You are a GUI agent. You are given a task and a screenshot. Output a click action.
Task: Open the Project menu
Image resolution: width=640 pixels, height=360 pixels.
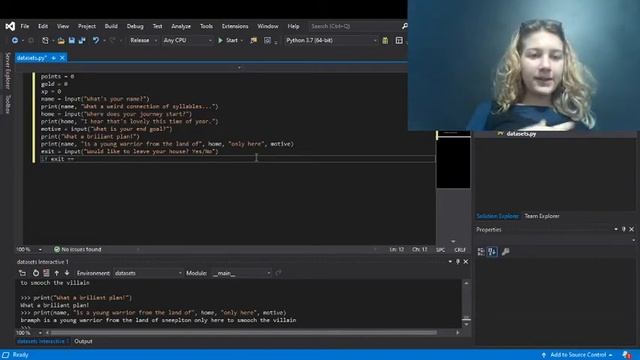tap(87, 26)
